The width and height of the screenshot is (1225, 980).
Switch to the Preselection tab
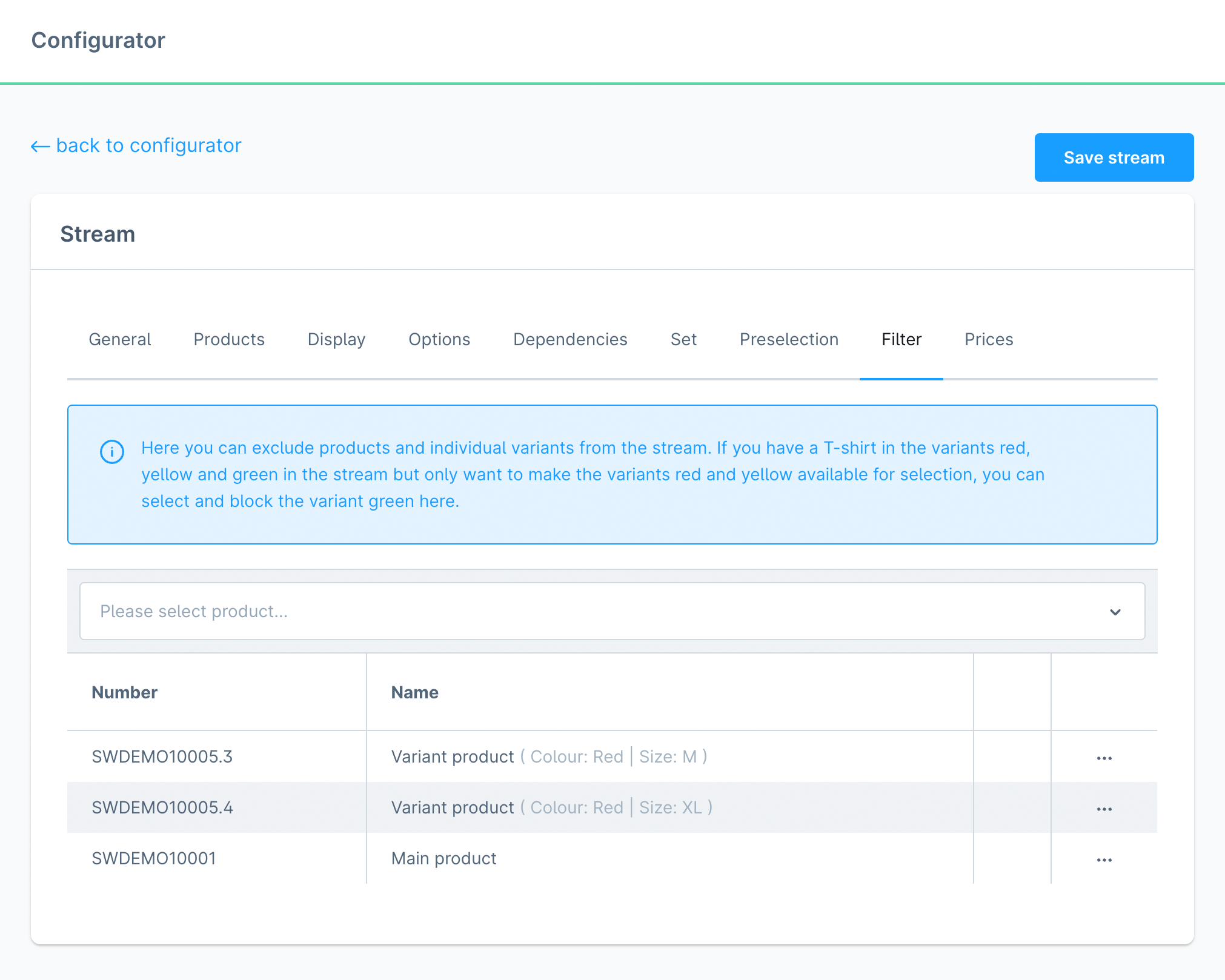pyautogui.click(x=789, y=339)
